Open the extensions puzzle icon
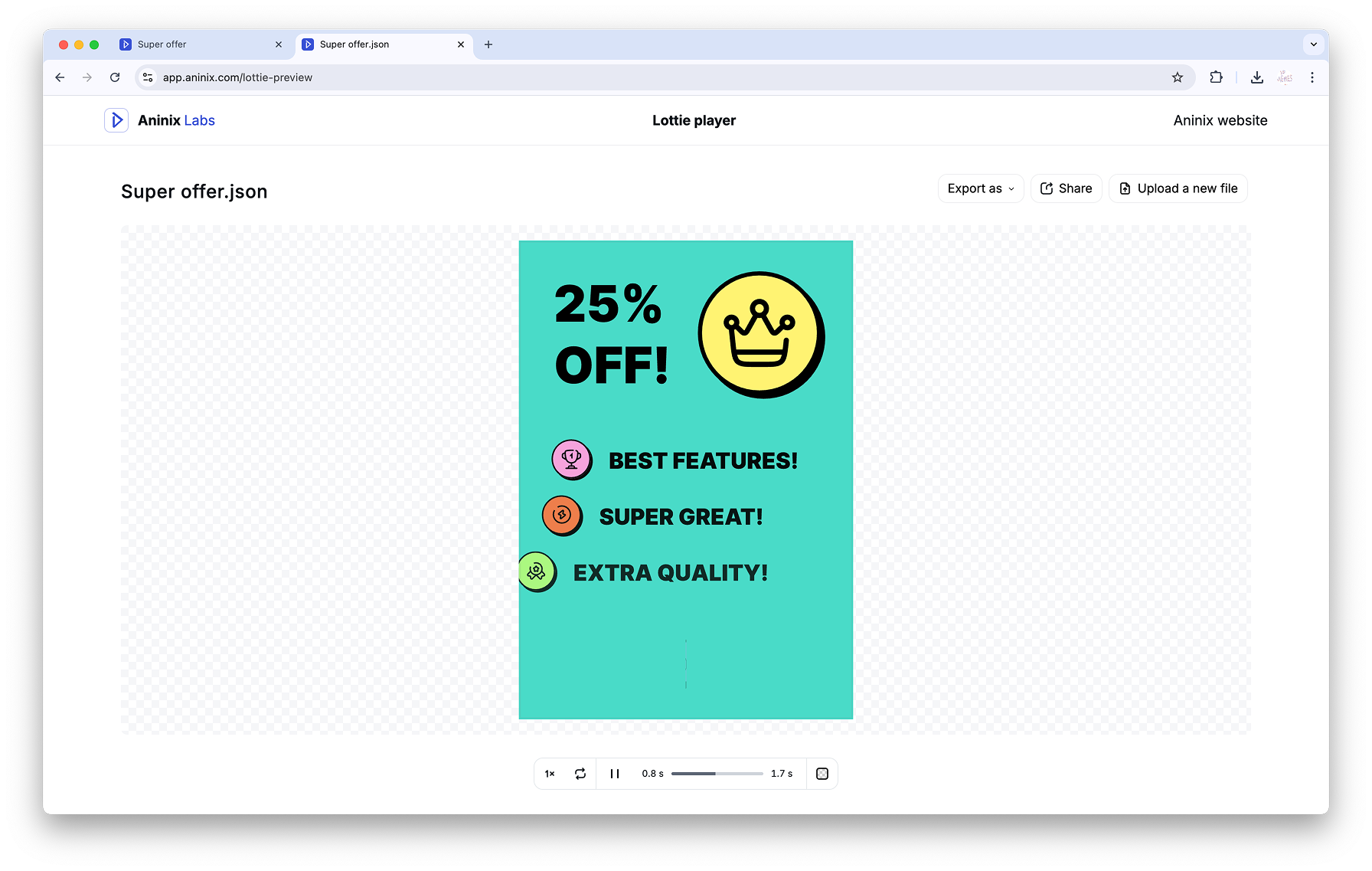 (1216, 77)
